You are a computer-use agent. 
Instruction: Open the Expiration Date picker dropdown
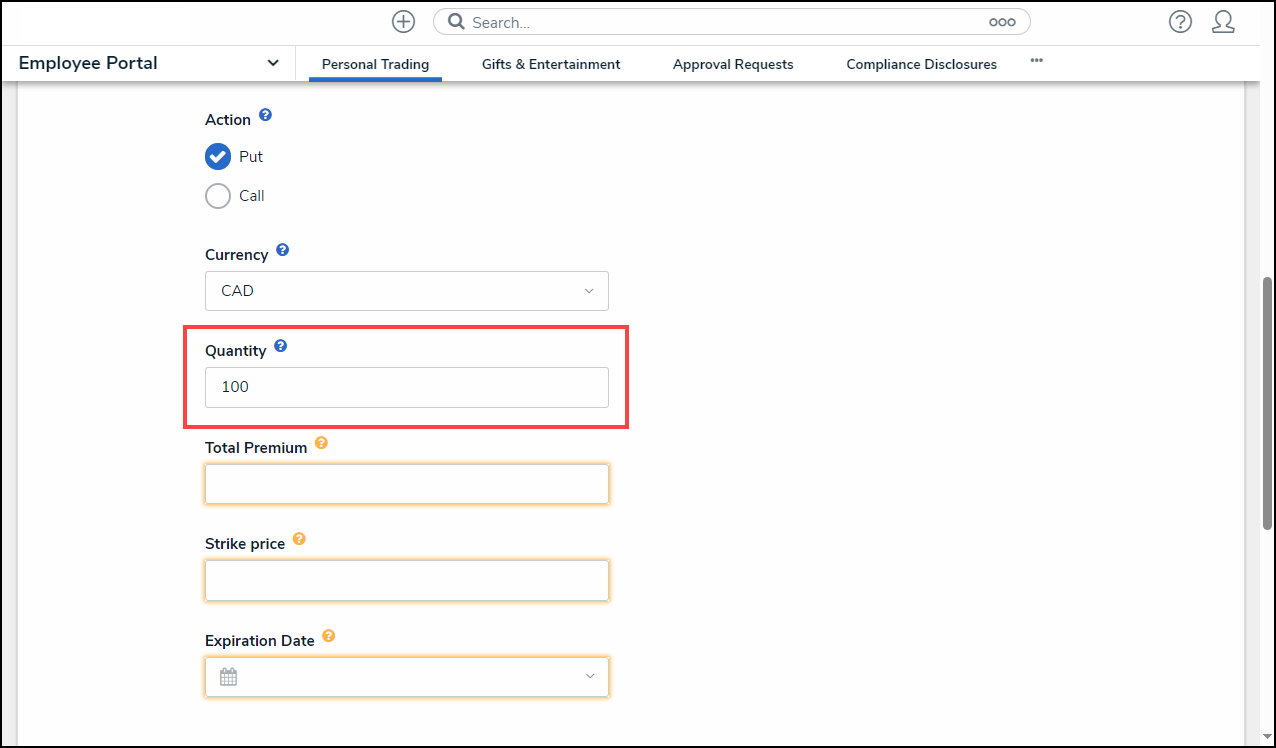tap(406, 677)
